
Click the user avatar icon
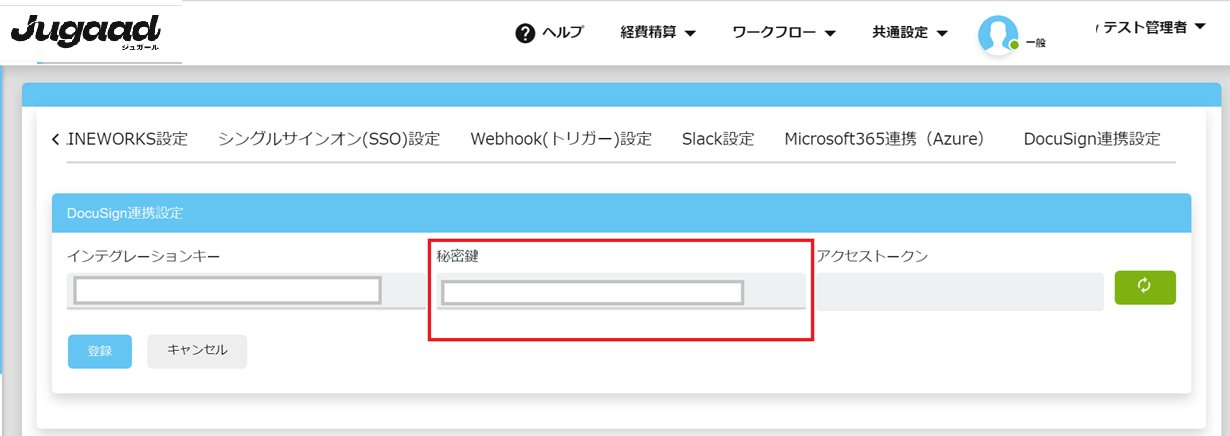[997, 35]
